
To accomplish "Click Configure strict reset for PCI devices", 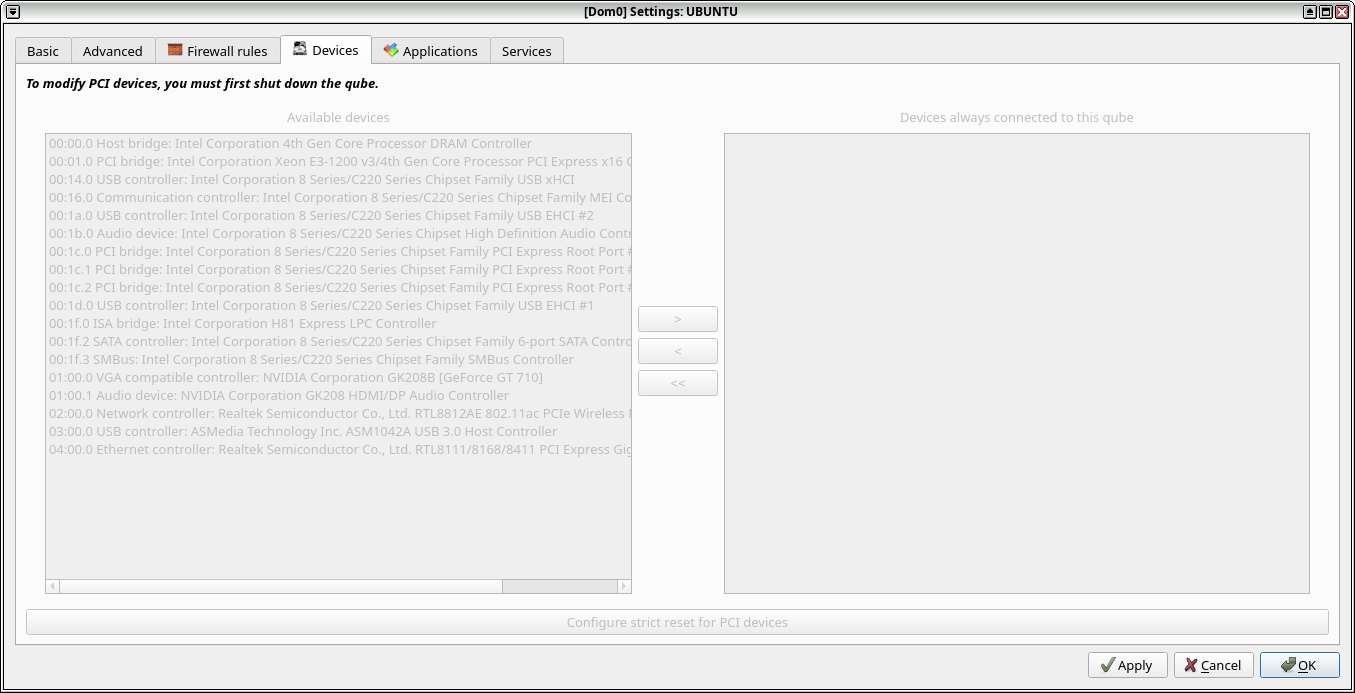I will (x=677, y=622).
